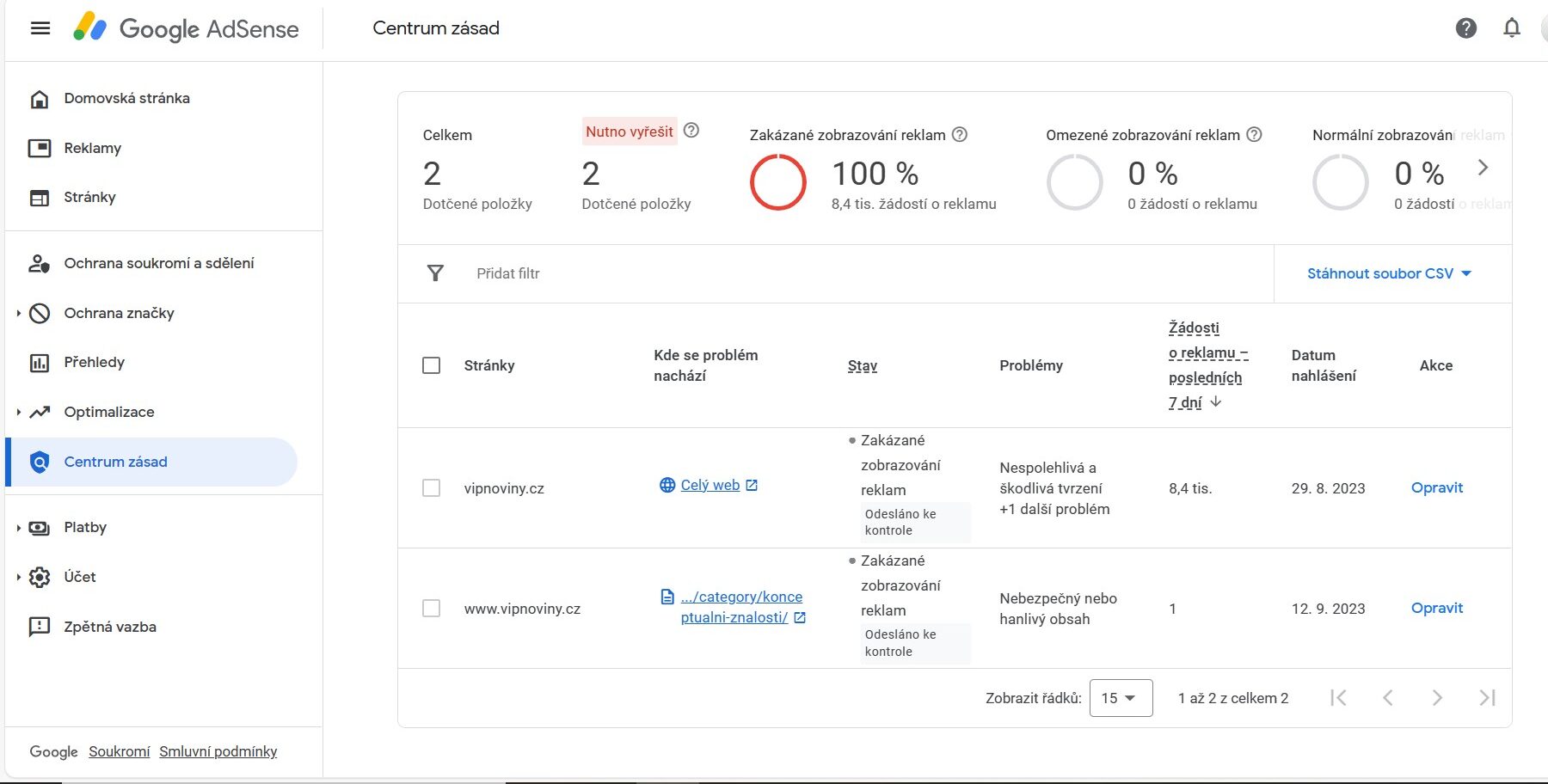Open the Celý web link
This screenshot has width=1548, height=784.
click(709, 485)
